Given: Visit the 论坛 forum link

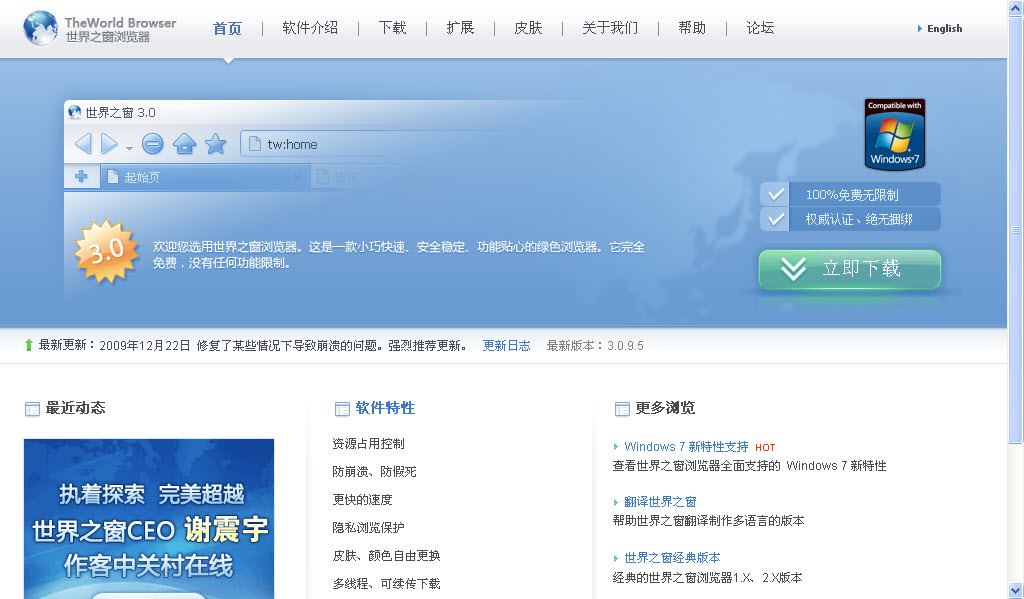Looking at the screenshot, I should [x=760, y=27].
